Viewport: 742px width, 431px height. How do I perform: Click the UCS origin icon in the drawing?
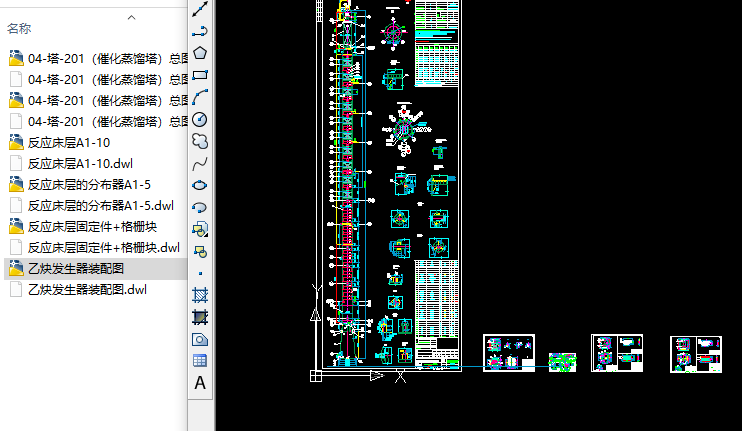316,376
